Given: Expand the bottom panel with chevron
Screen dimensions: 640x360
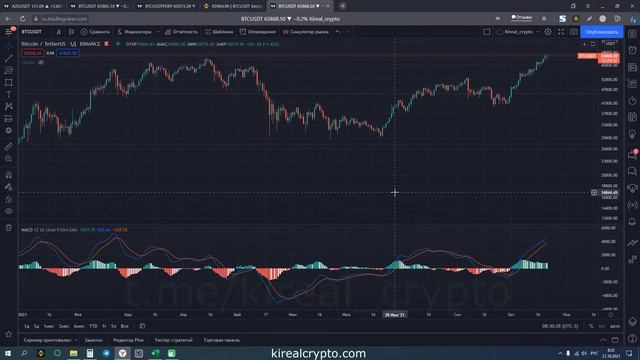Looking at the screenshot, I should pos(603,340).
